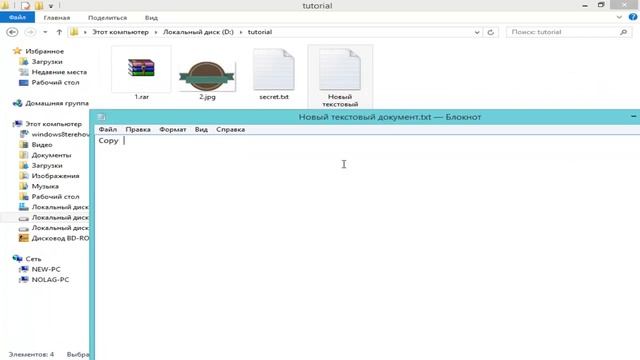Open Изображения folder in sidebar
The width and height of the screenshot is (640, 360).
point(56,176)
